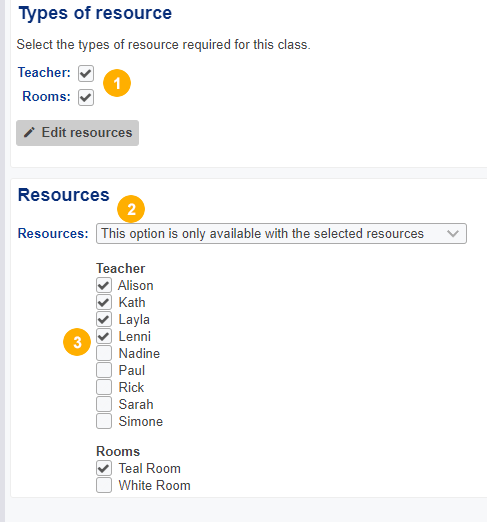
Task: Click the Resources section heading
Action: tap(63, 195)
